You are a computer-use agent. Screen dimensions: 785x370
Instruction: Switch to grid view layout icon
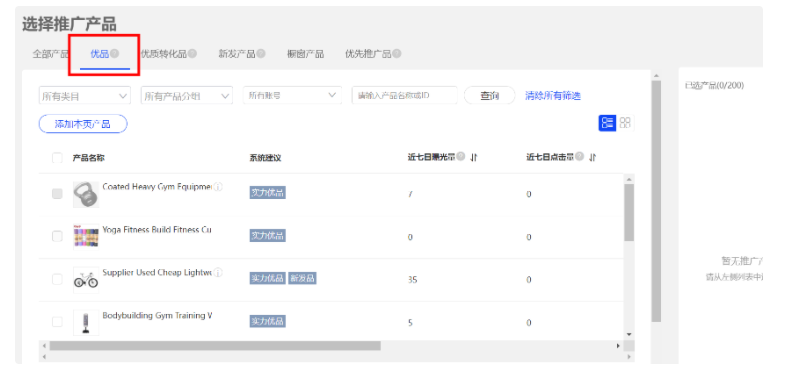point(625,123)
